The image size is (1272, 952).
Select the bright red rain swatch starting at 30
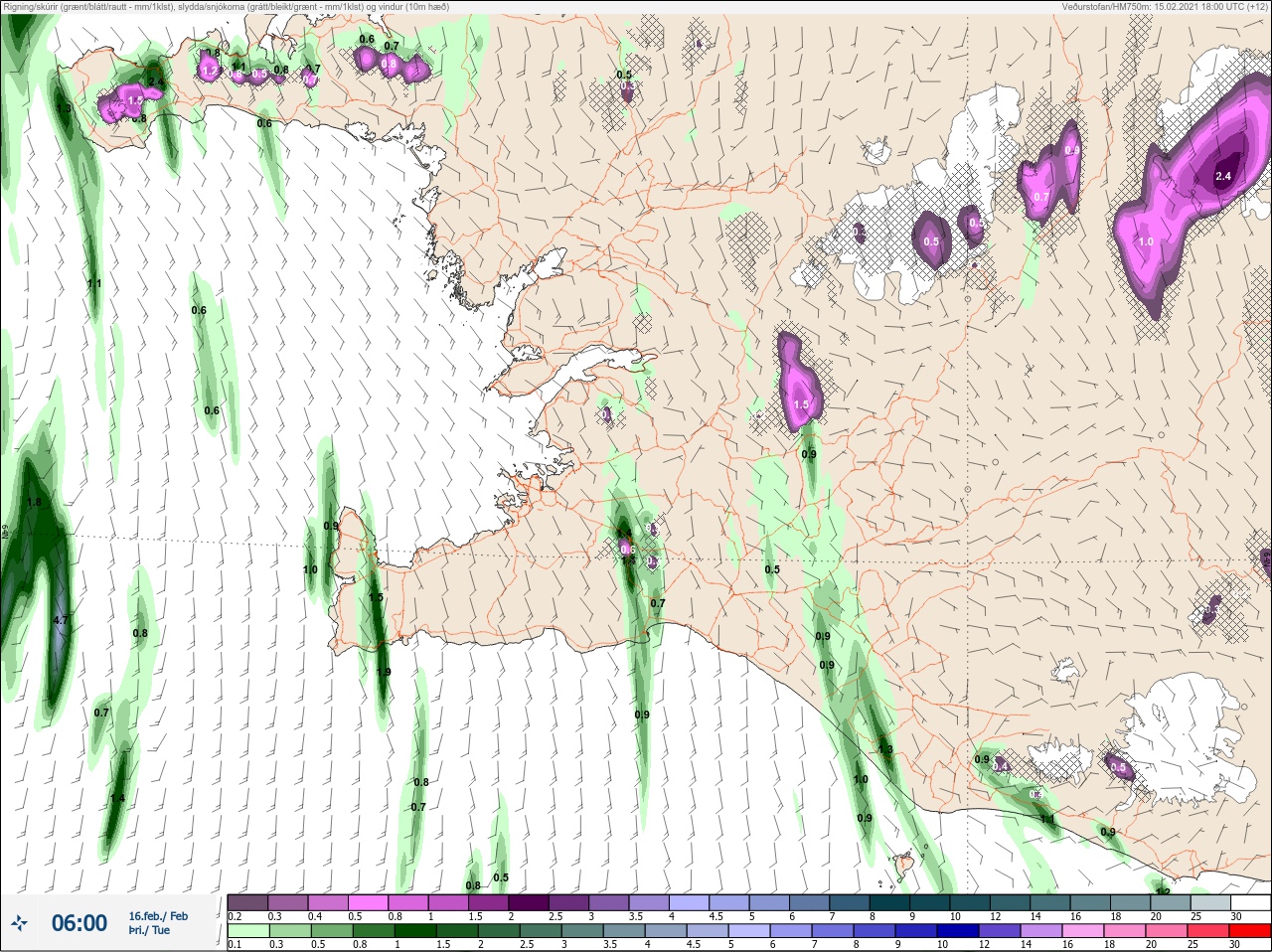click(x=1250, y=931)
